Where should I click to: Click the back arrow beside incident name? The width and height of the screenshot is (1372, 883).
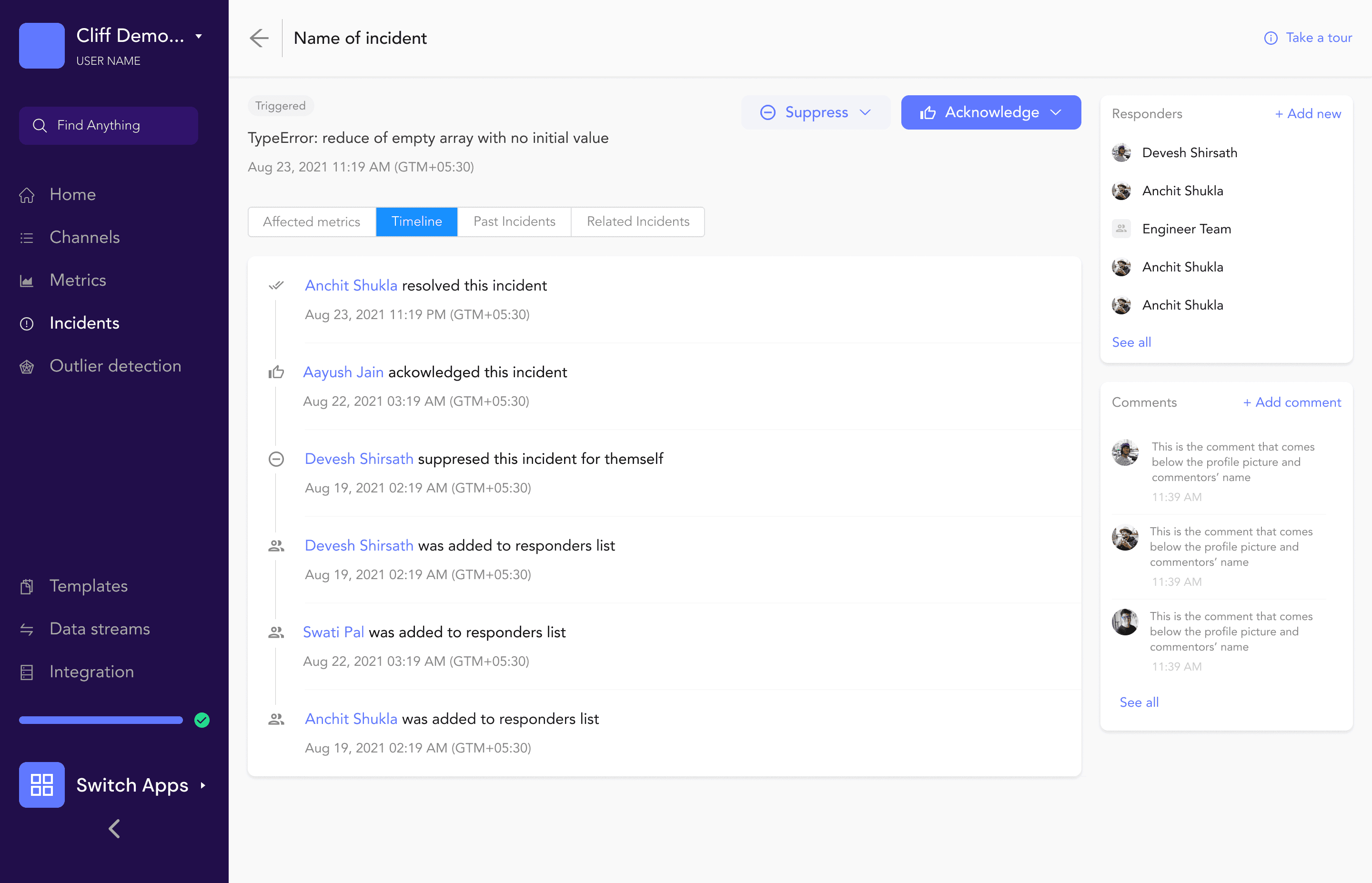point(259,38)
